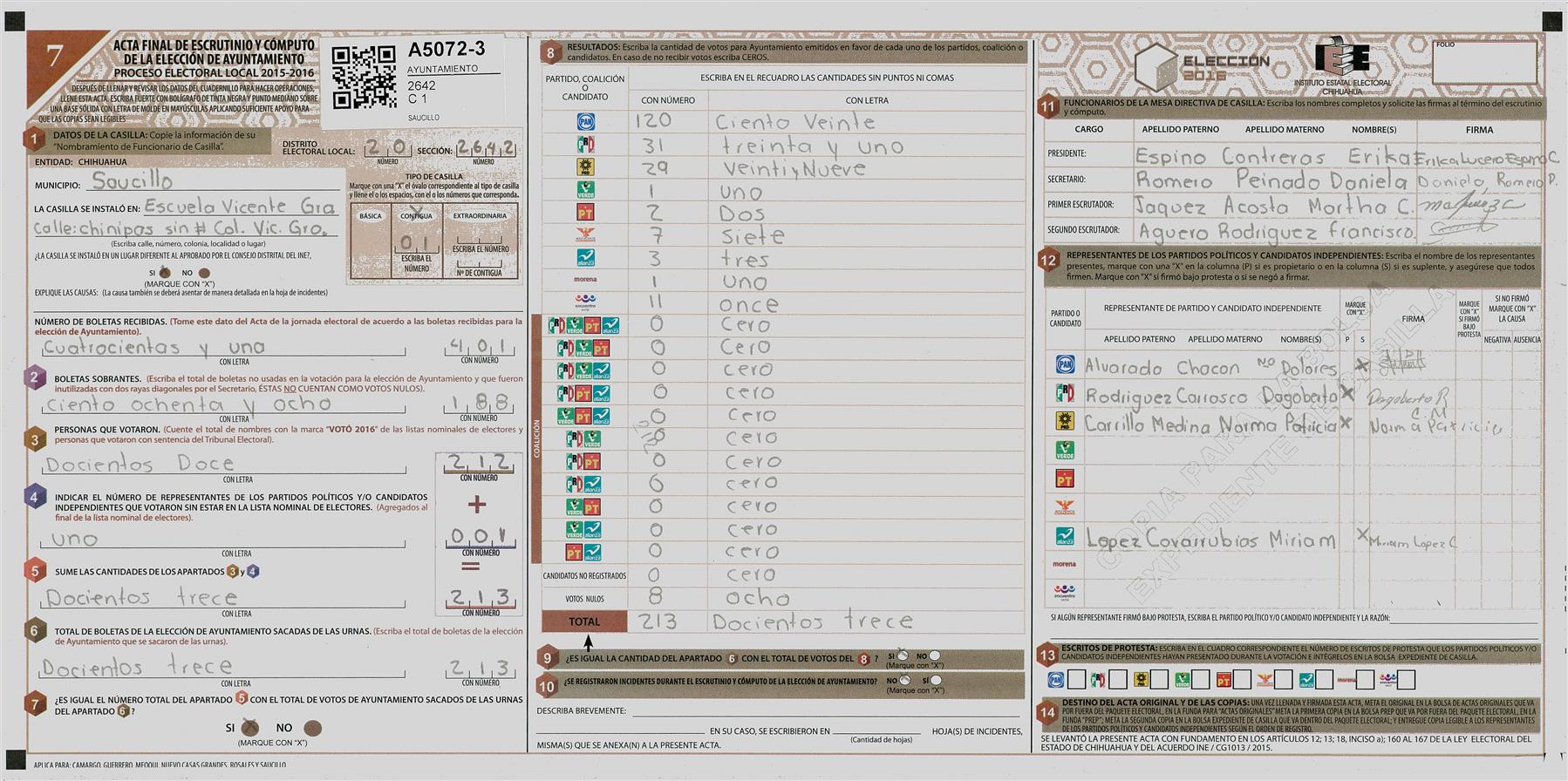Click the empty FOLIO box
1568x781 pixels.
pos(1483,64)
